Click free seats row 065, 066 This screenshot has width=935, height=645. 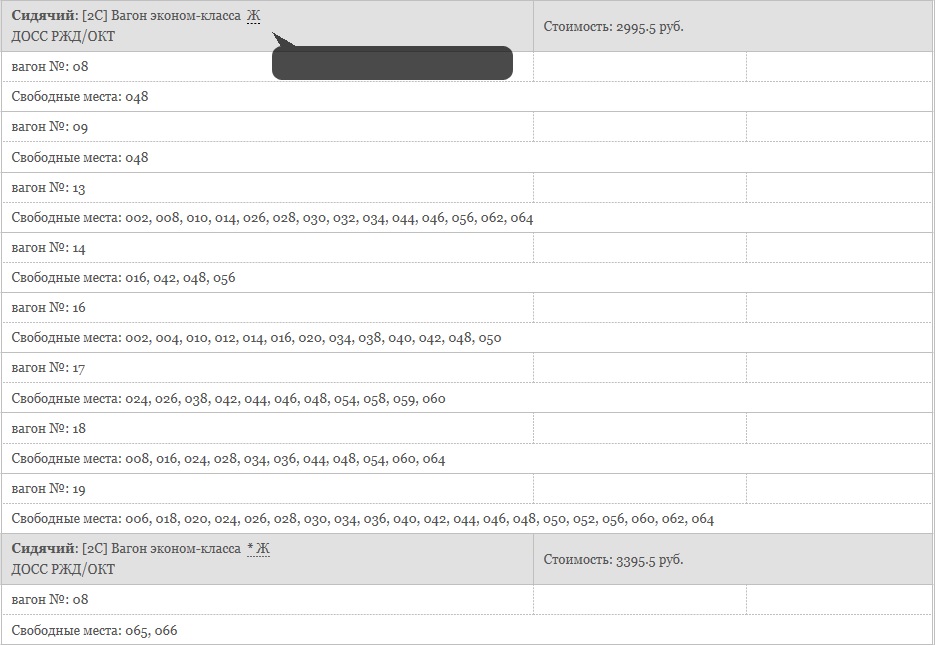pyautogui.click(x=468, y=630)
